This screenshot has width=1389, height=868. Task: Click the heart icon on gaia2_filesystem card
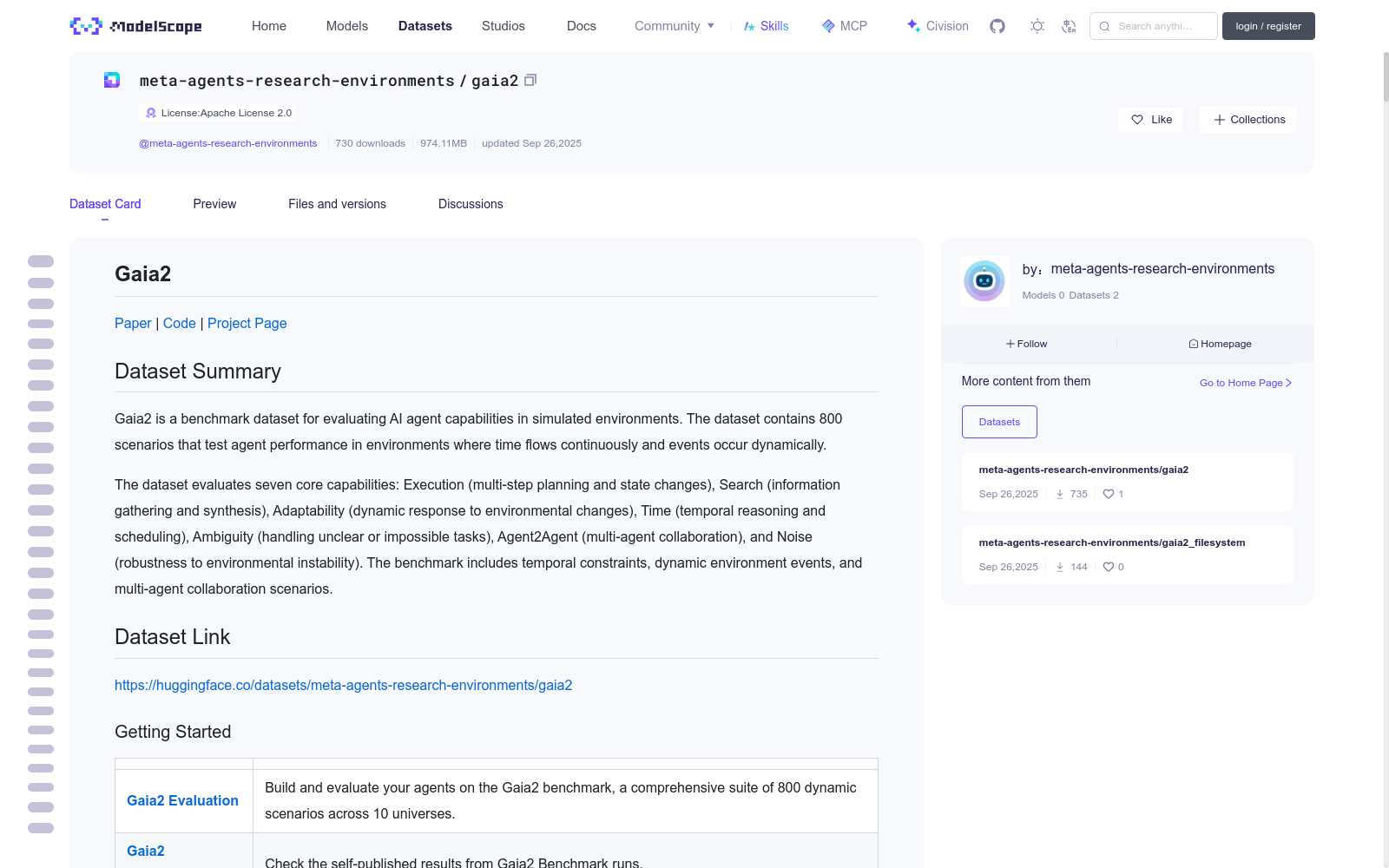1109,567
